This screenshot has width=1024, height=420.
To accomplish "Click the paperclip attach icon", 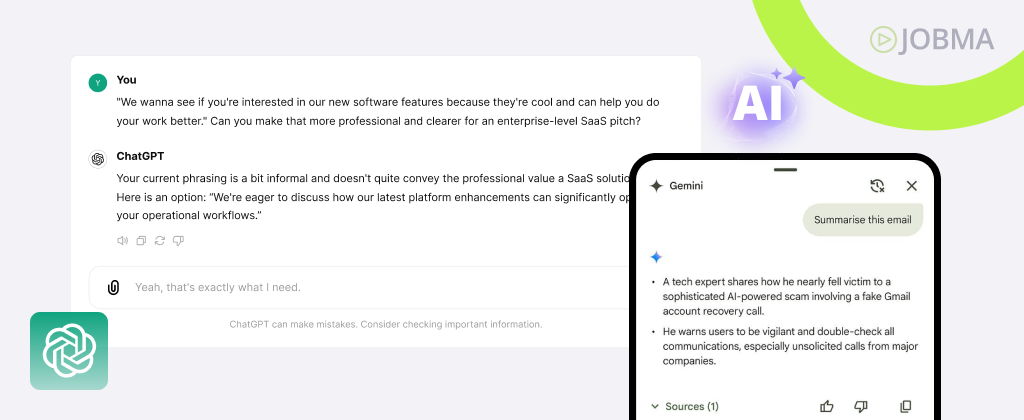I will 114,287.
